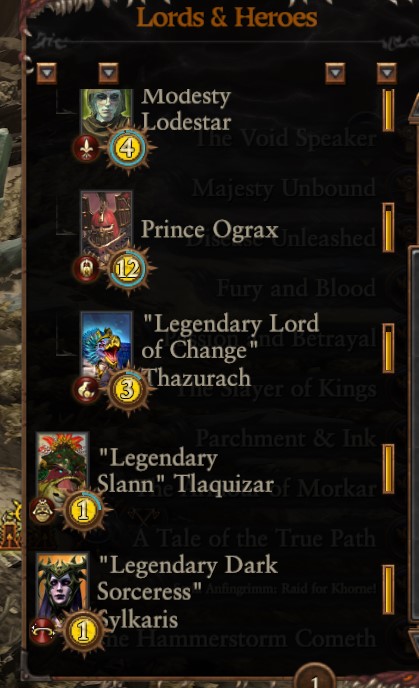Image resolution: width=419 pixels, height=688 pixels.
Task: Click the red helmet type icon beside Prince Ograx
Action: click(x=86, y=269)
